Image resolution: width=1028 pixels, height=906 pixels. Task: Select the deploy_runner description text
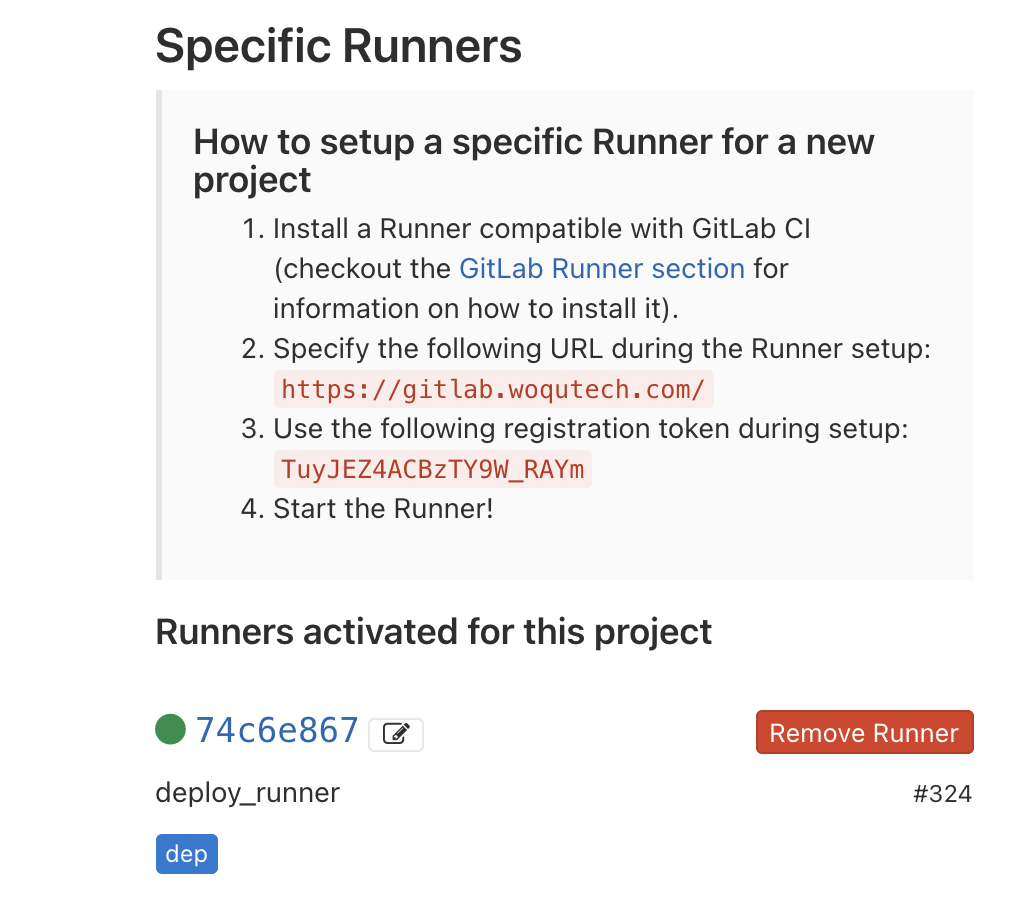coord(247,792)
